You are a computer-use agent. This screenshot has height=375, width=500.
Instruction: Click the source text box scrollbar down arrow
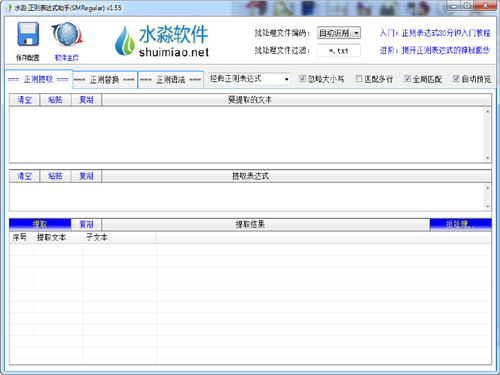[487, 158]
